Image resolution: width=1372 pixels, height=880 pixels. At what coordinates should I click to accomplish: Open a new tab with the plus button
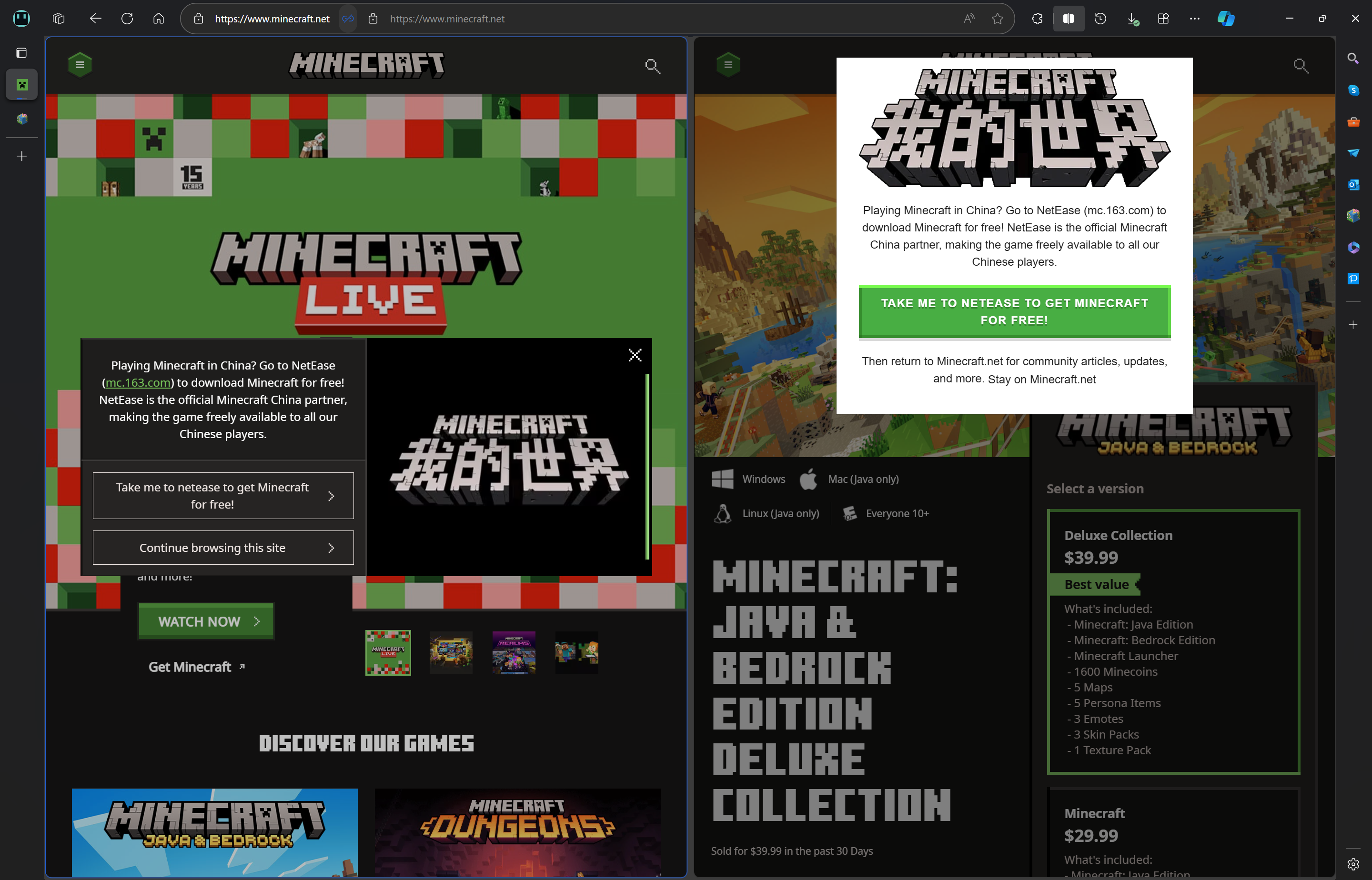22,156
